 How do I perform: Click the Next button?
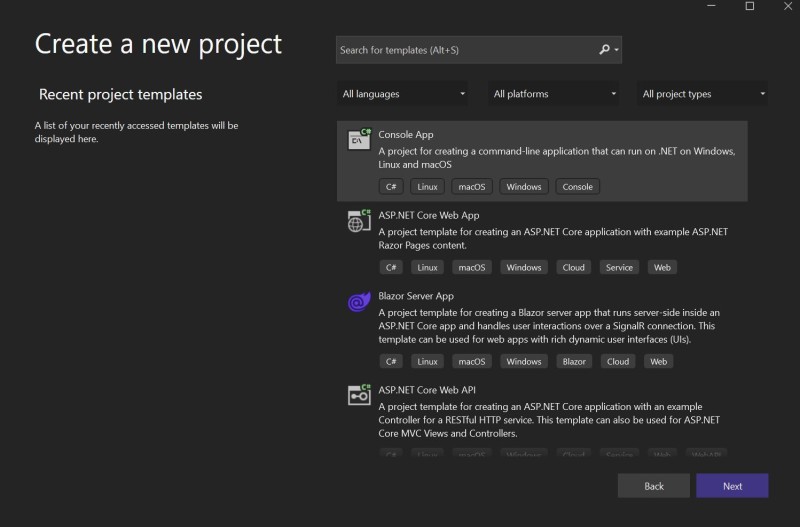click(x=732, y=486)
